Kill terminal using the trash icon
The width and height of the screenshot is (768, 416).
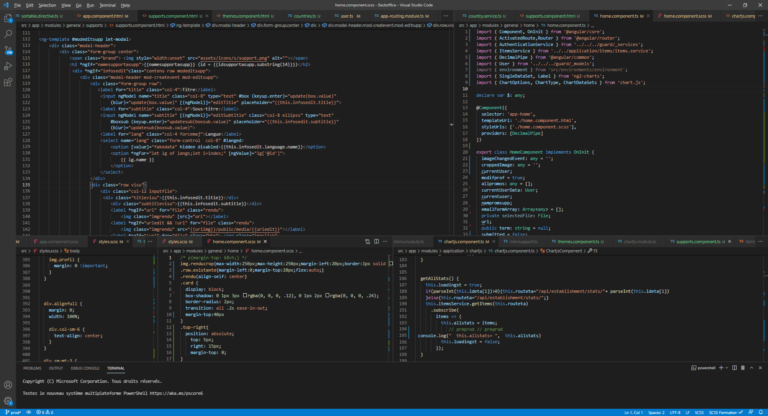743,367
